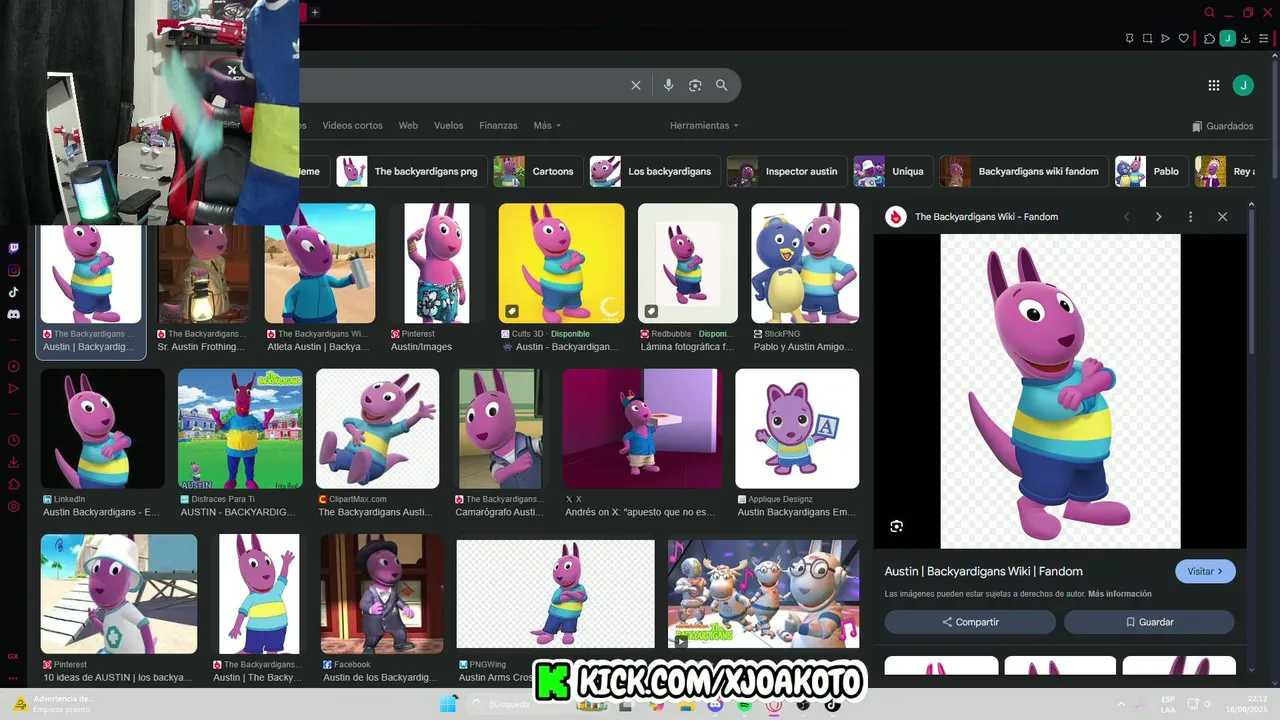Screen dimensions: 1280x720
Task: Search by image with Google Lens
Action: click(695, 85)
